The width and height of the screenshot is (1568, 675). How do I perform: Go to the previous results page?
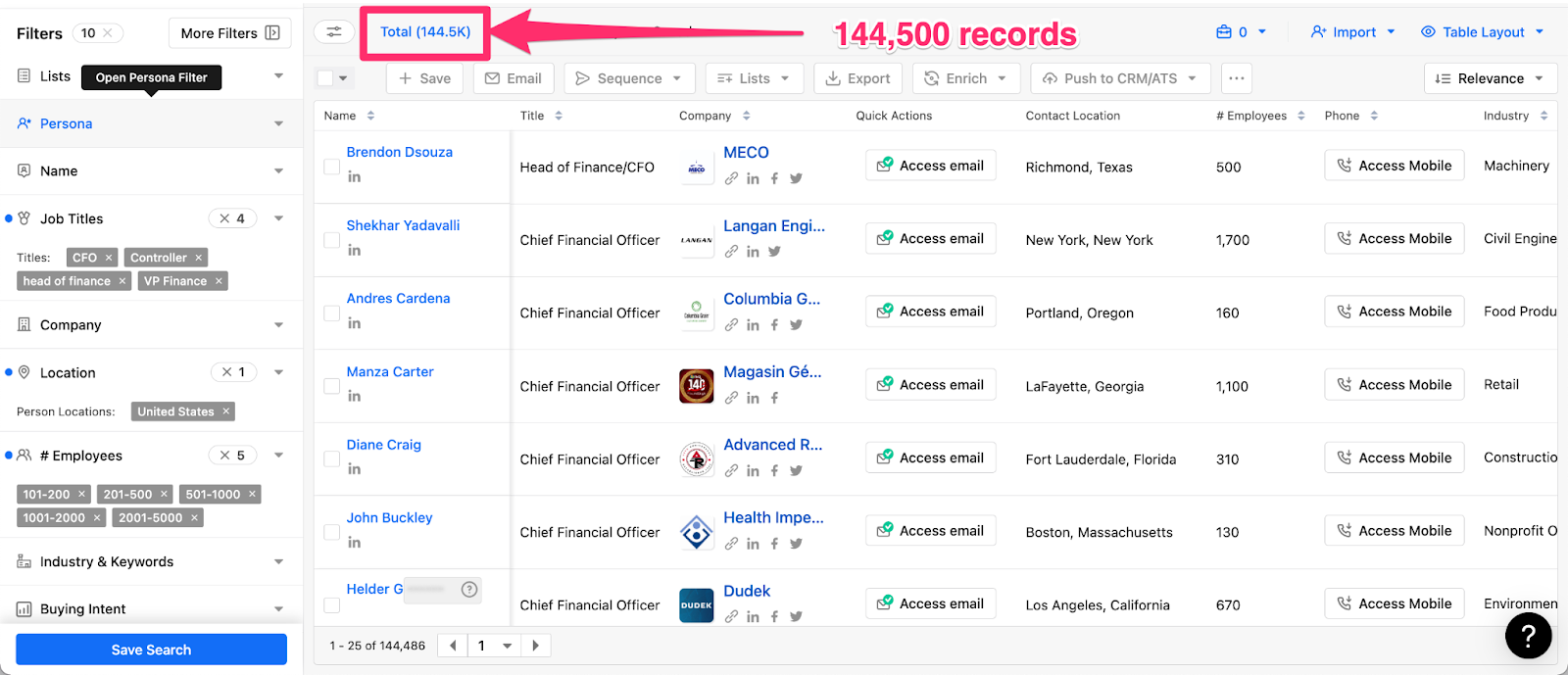pyautogui.click(x=452, y=646)
